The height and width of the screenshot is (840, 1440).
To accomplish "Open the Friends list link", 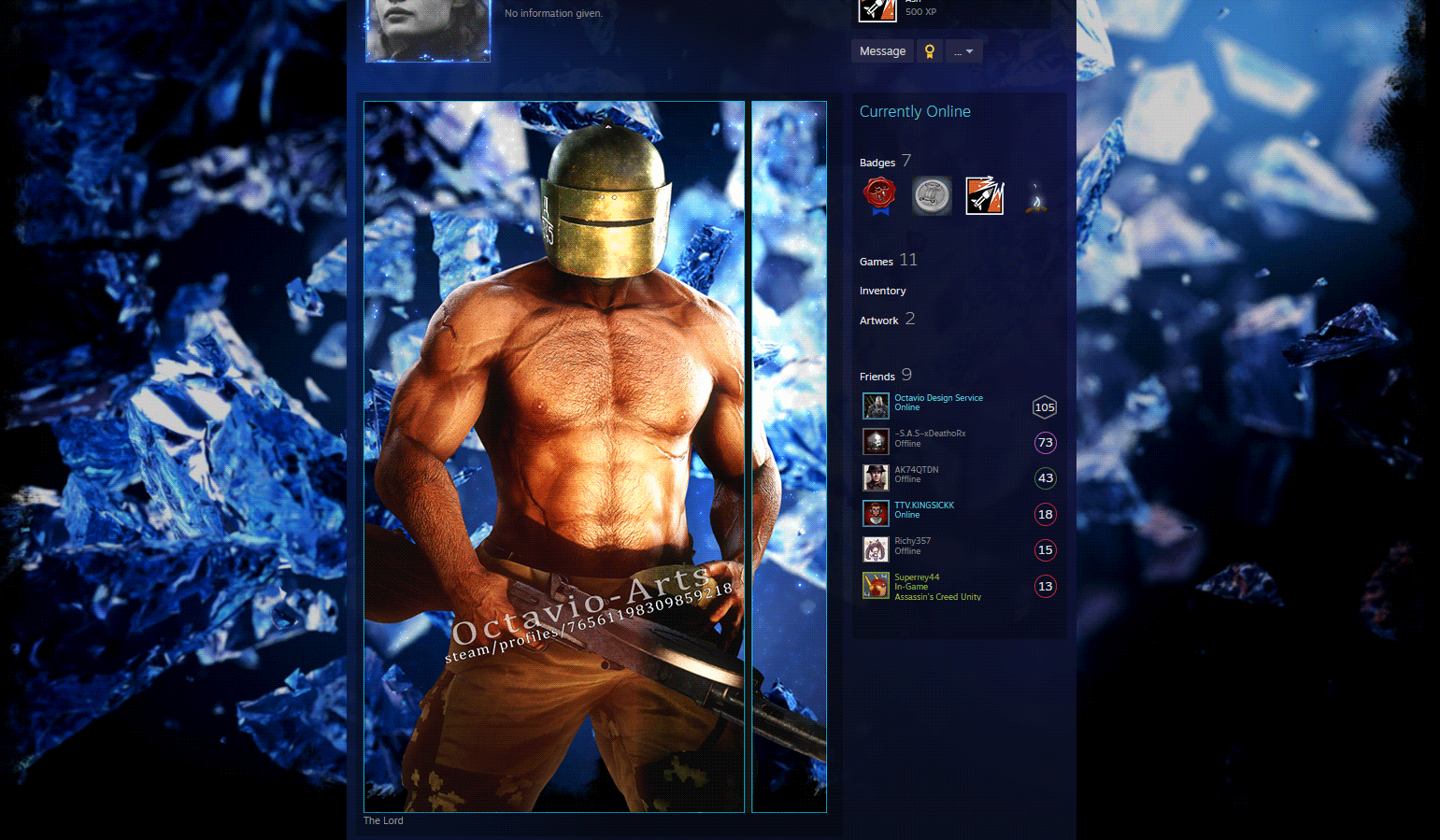I will click(877, 377).
